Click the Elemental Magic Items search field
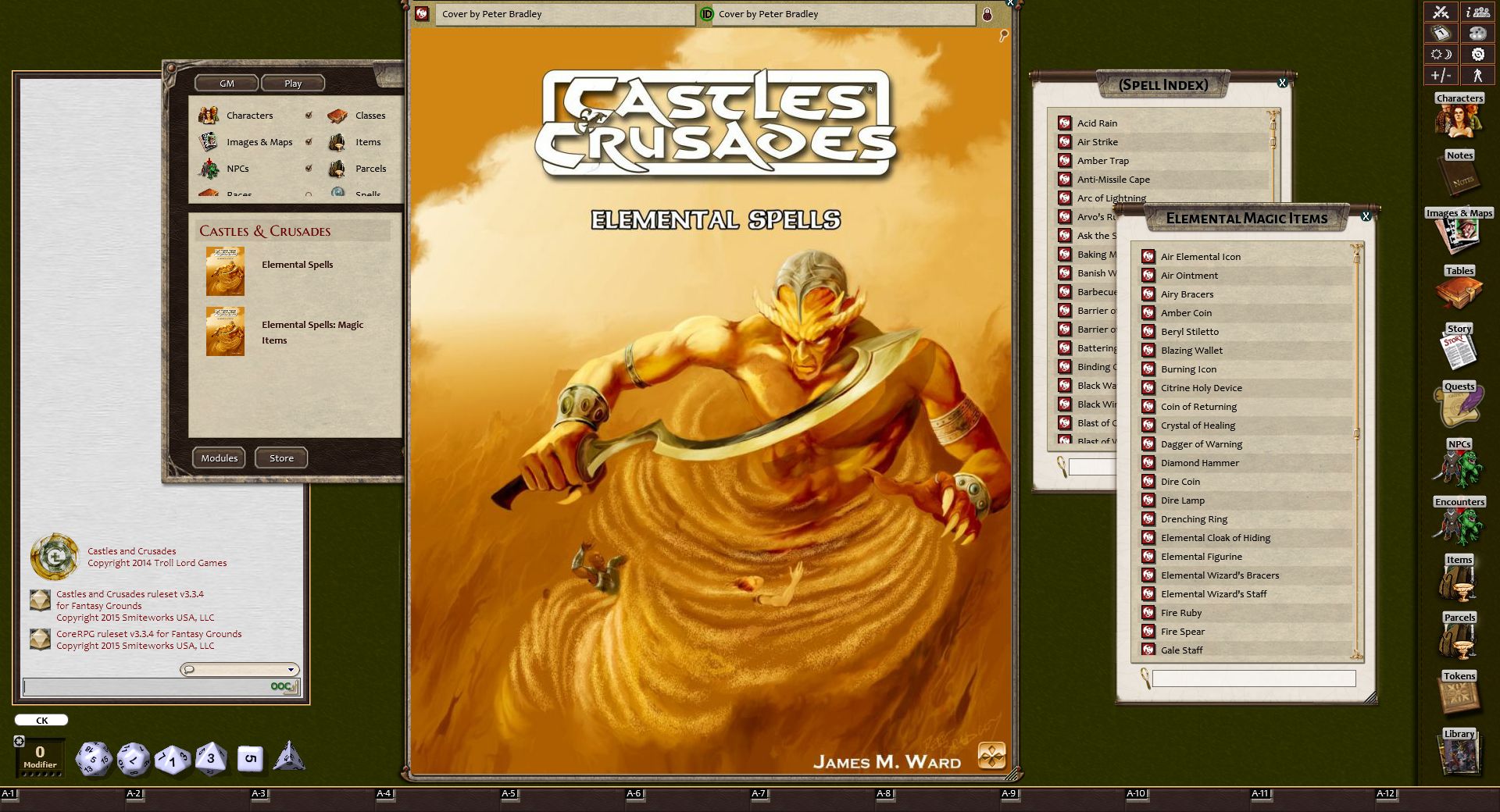Image resolution: width=1500 pixels, height=812 pixels. click(x=1253, y=678)
